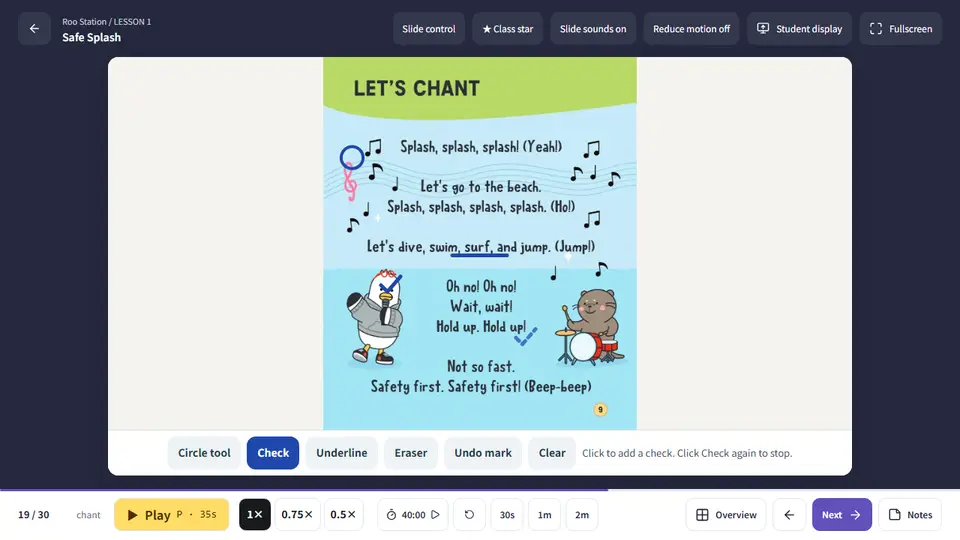
Task: Click the lyric 'Not so fast.'
Action: tap(481, 366)
